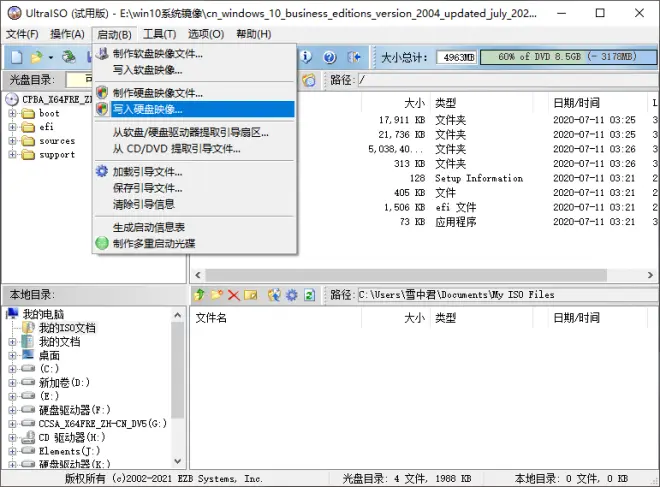
Task: Expand the boot folder tree node
Action: click(12, 113)
